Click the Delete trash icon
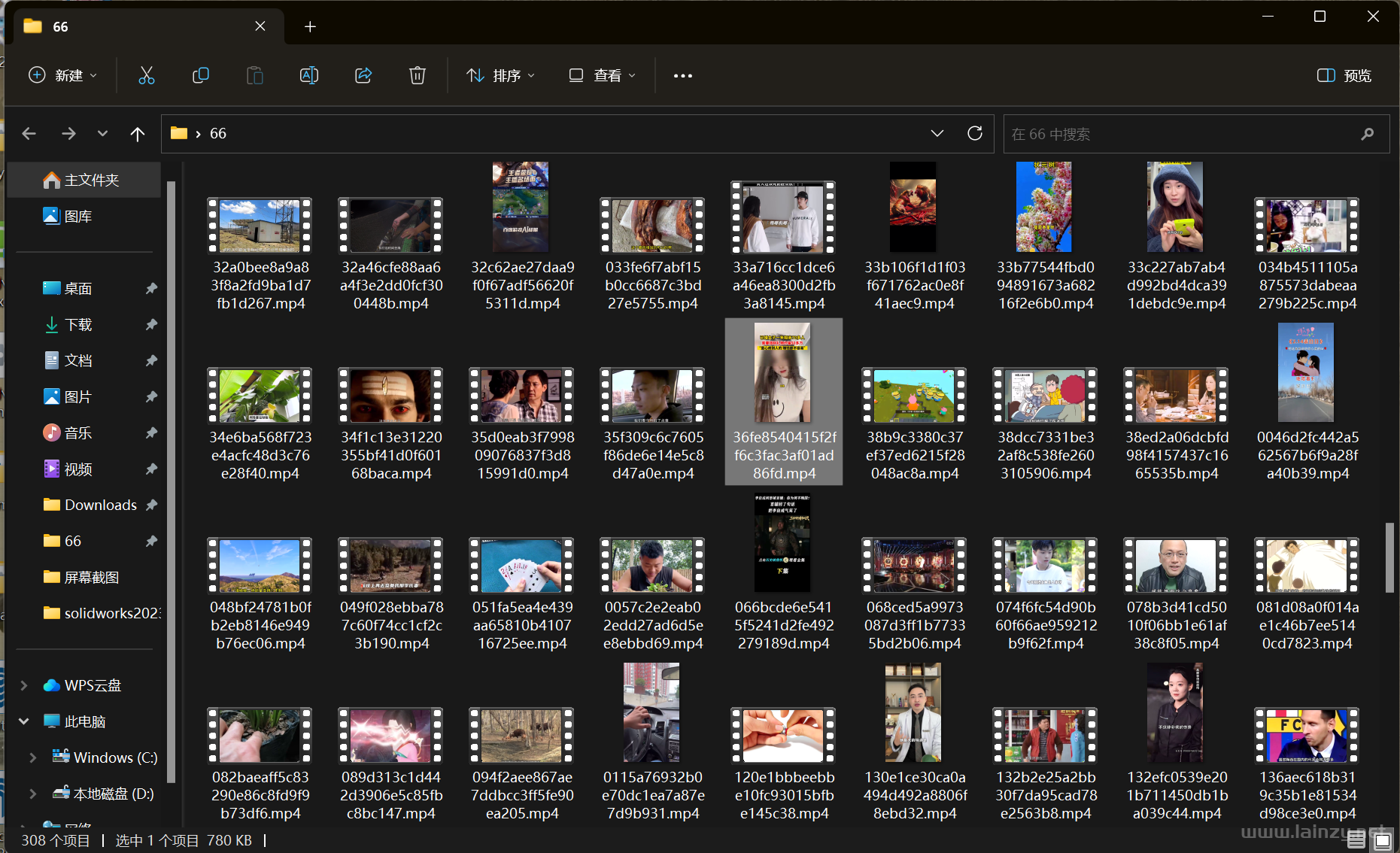This screenshot has width=1400, height=853. click(x=417, y=75)
